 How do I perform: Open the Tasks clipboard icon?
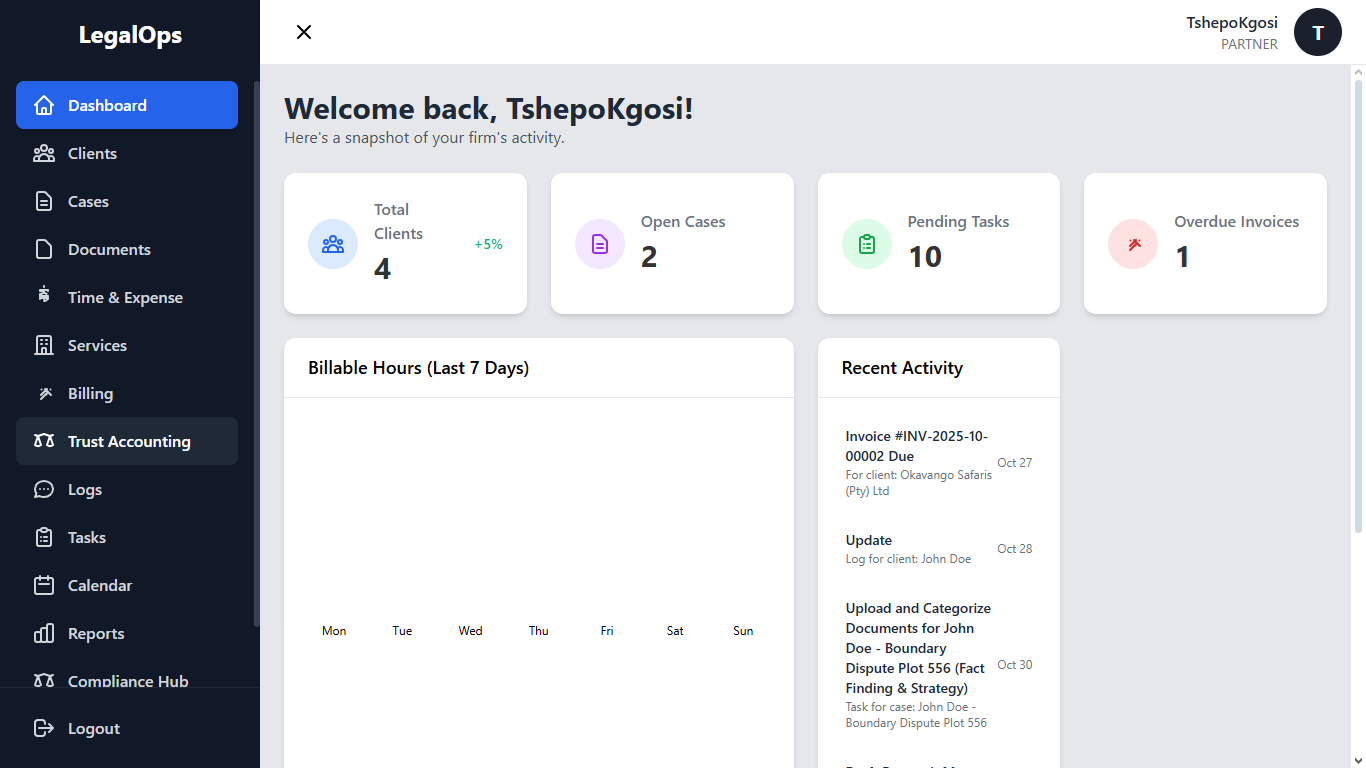(x=44, y=537)
